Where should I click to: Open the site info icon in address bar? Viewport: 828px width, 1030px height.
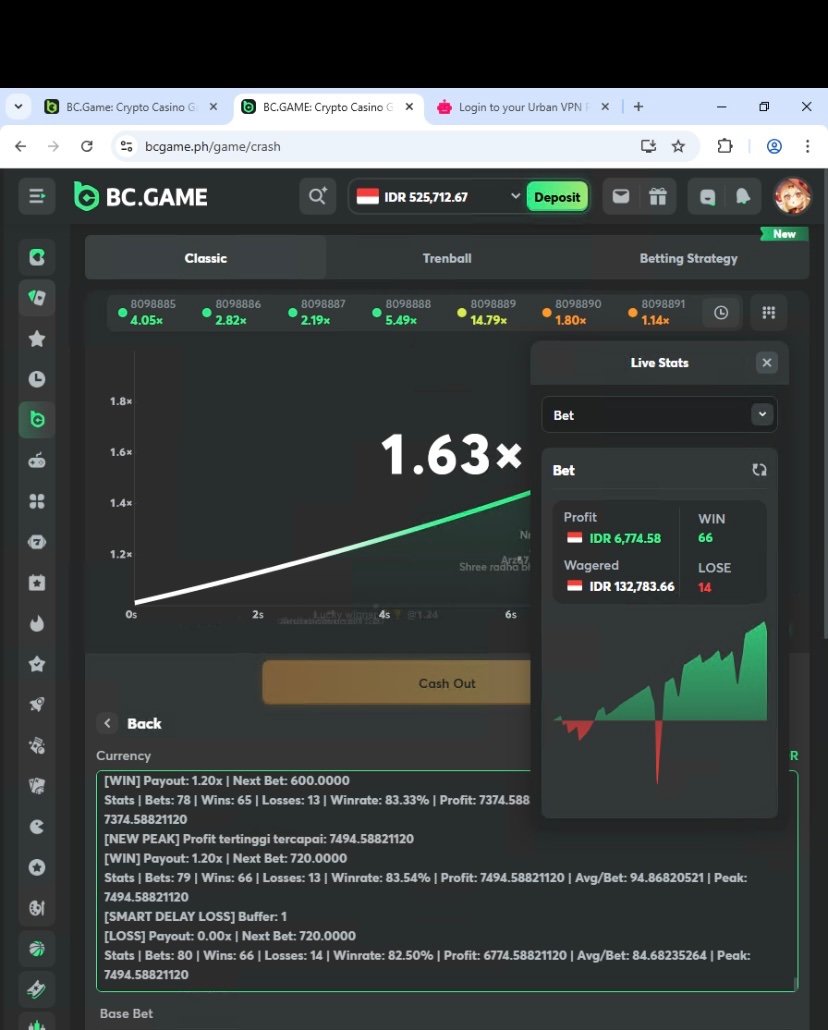[x=126, y=146]
